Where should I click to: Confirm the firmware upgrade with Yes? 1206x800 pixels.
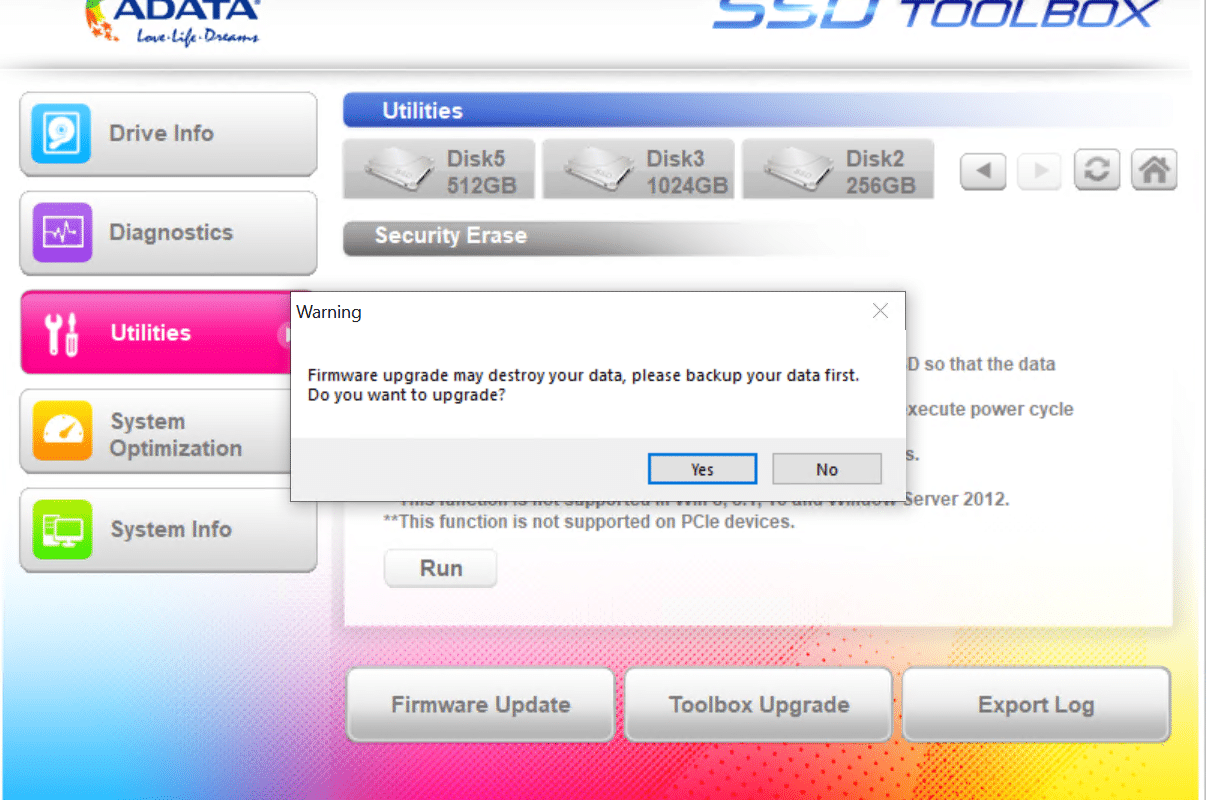pyautogui.click(x=702, y=469)
